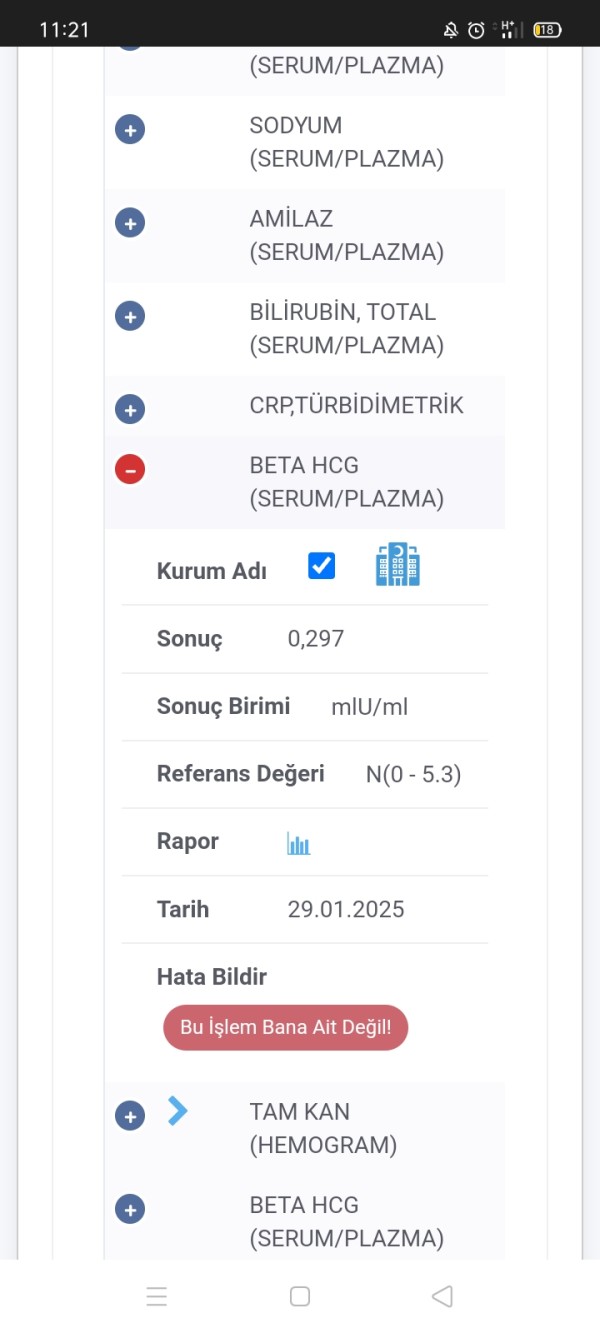This screenshot has width=600, height=1333.
Task: Open the Rapor bar chart icon
Action: (x=299, y=843)
